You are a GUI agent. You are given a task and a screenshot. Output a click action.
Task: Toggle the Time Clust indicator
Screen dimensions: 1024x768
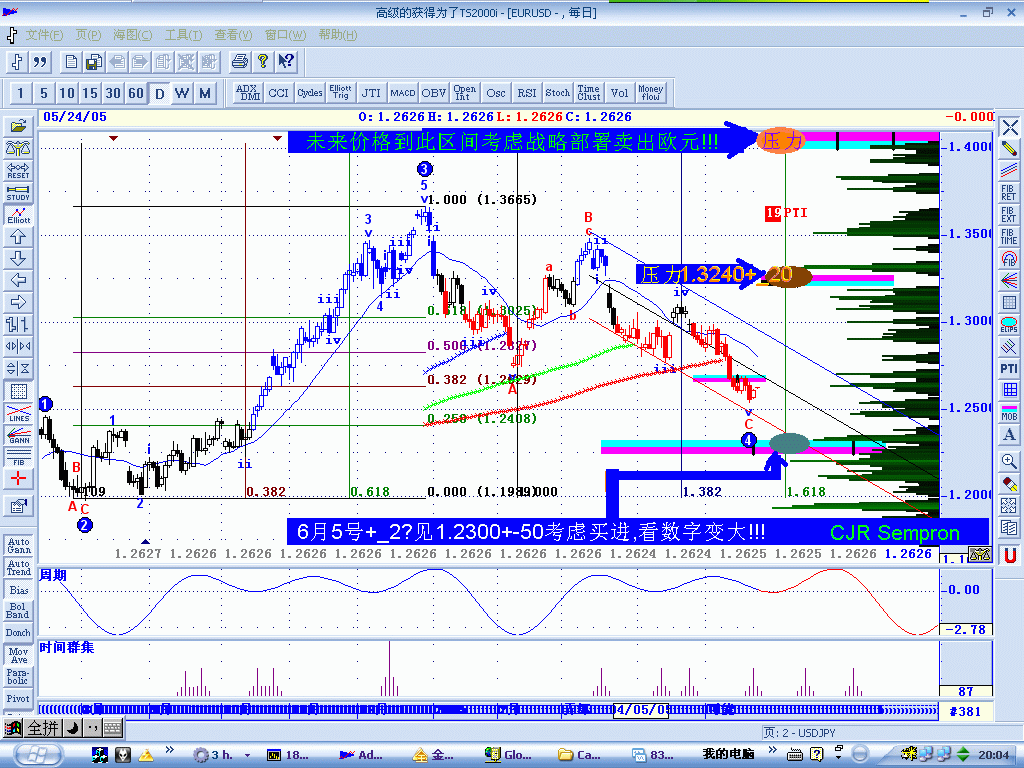[588, 93]
